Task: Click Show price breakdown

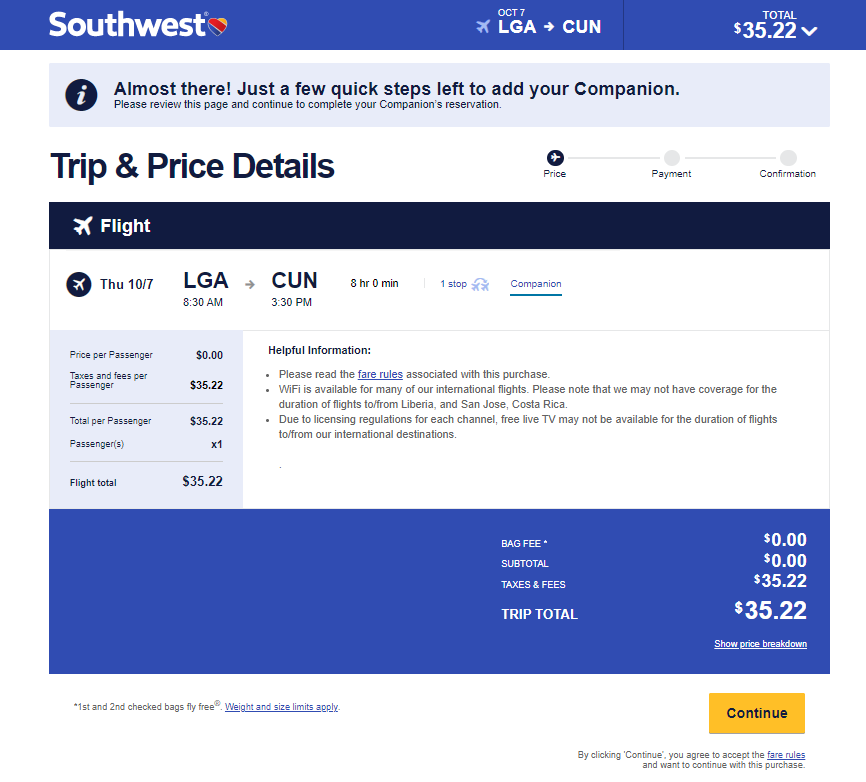Action: point(760,643)
